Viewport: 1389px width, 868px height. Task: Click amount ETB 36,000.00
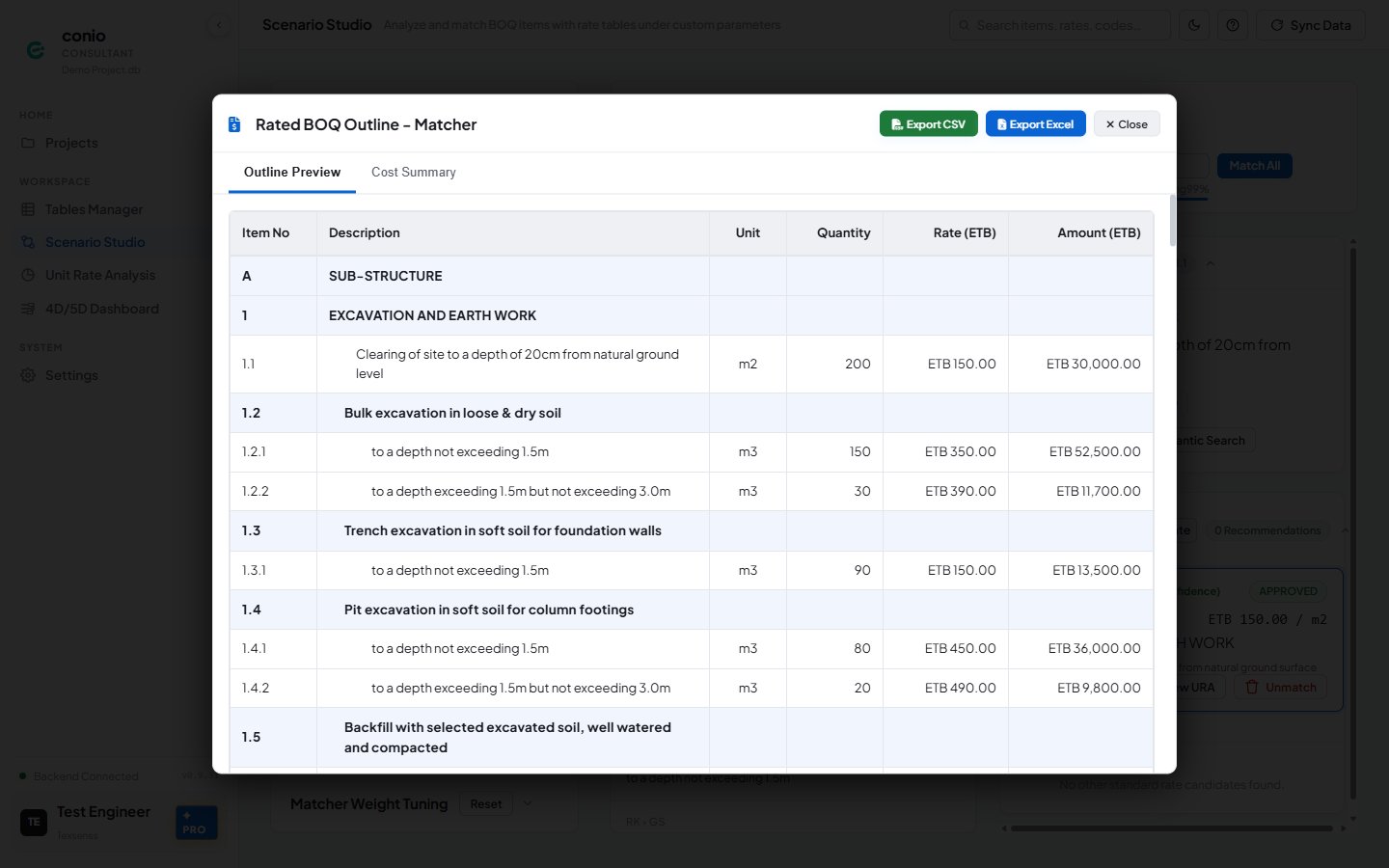(x=1094, y=648)
